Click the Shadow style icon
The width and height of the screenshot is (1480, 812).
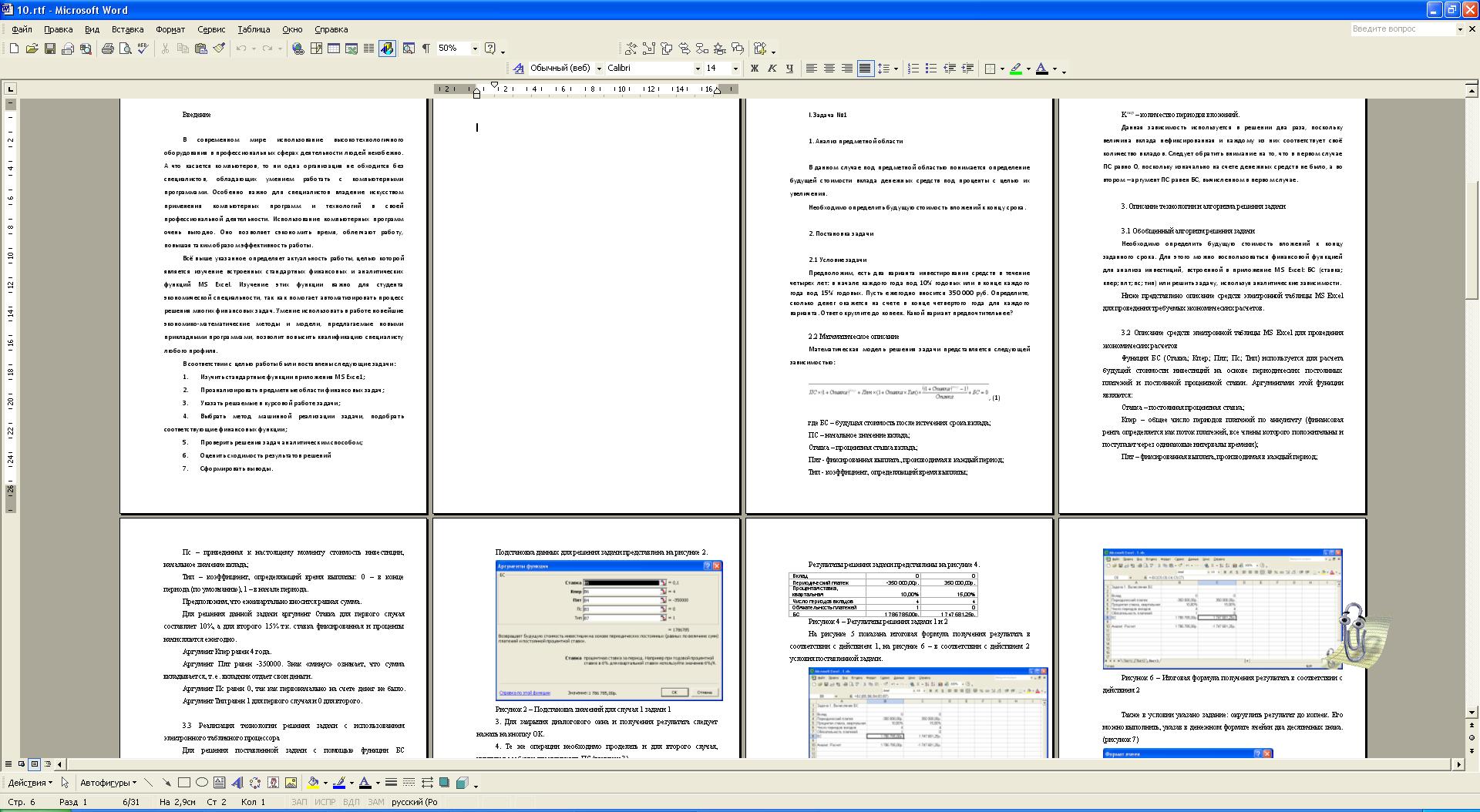444,783
